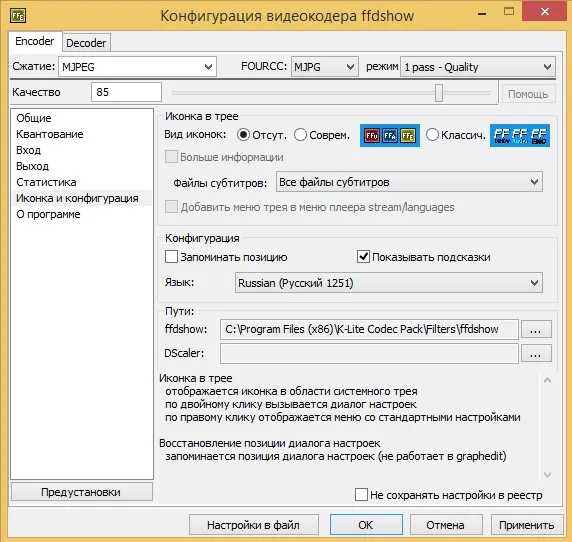Viewport: 572px width, 542px height.
Task: Expand the Файлы субтитров dropdown
Action: [x=409, y=182]
